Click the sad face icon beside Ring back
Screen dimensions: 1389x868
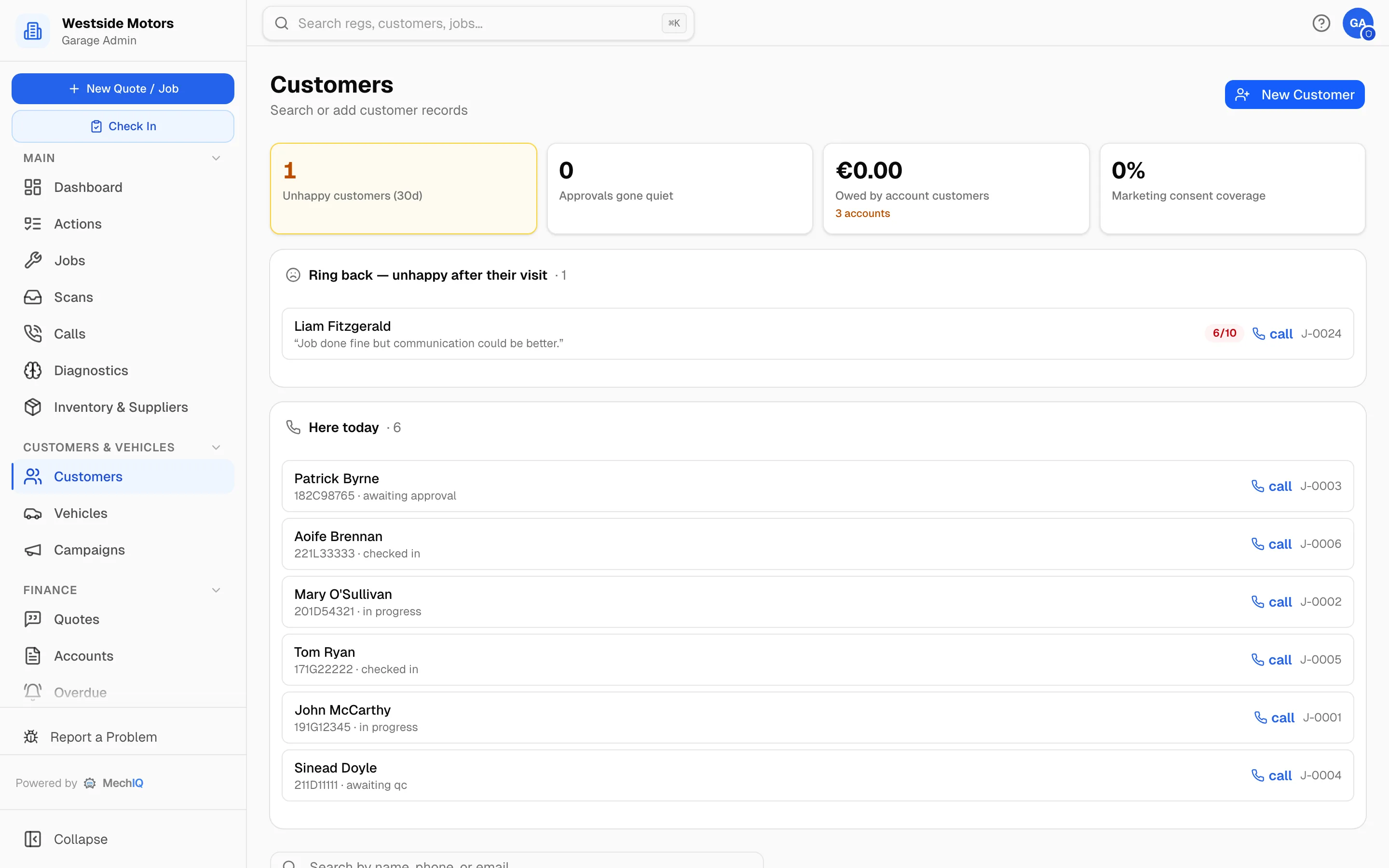(x=293, y=275)
